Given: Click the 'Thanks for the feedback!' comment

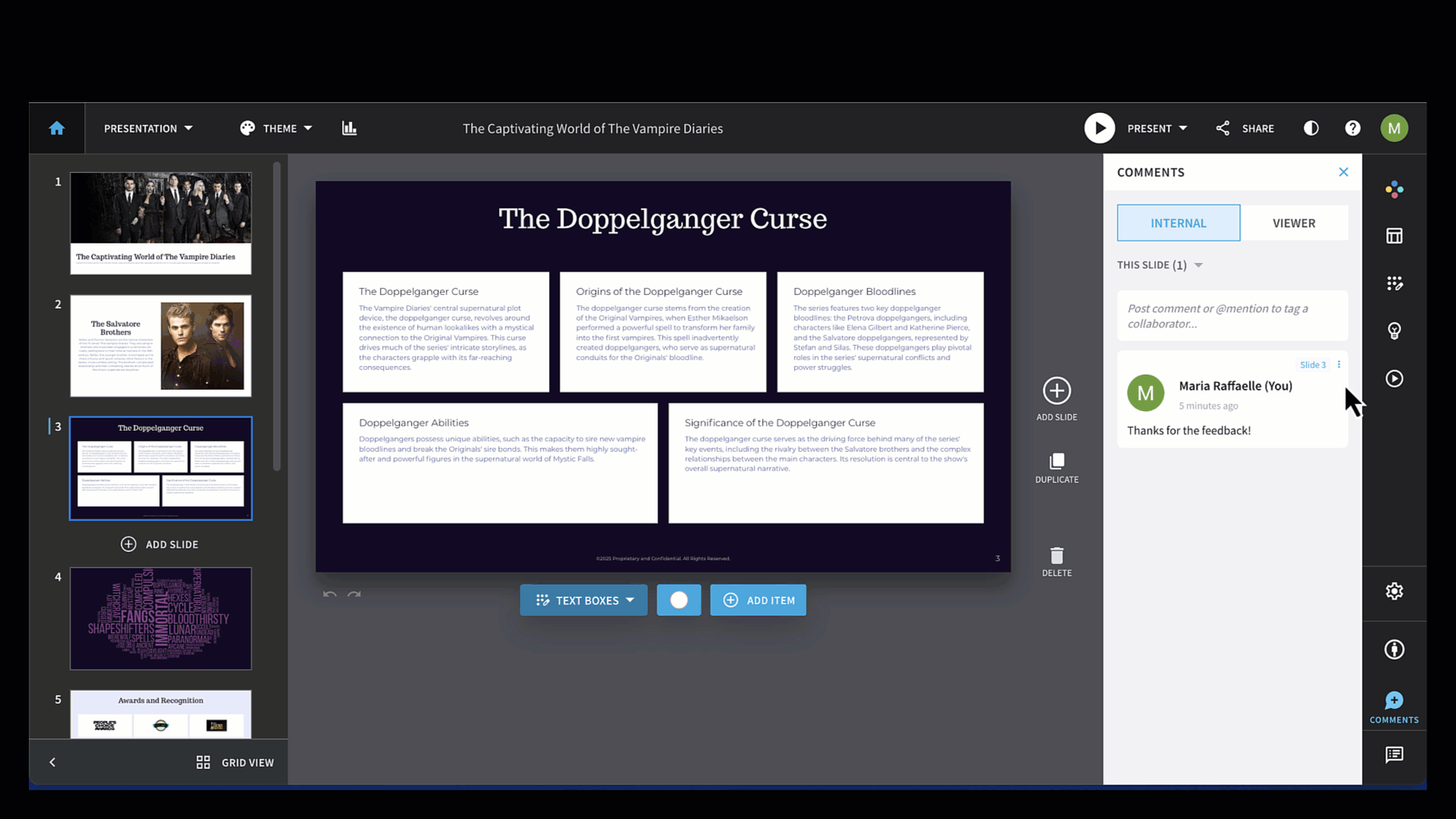Looking at the screenshot, I should tap(1189, 431).
